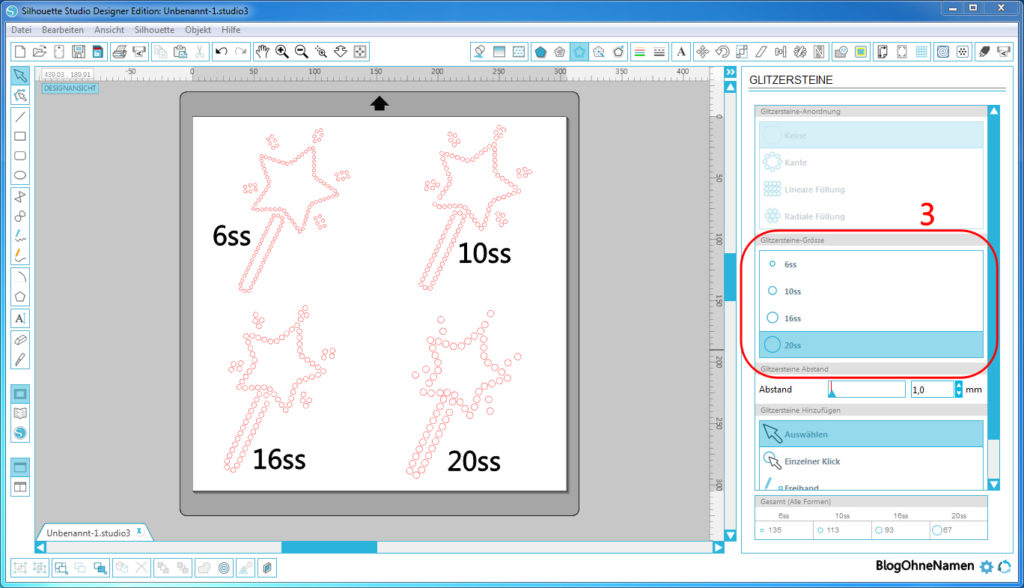
Task: Click the Abstand spacing slider
Action: (866, 389)
